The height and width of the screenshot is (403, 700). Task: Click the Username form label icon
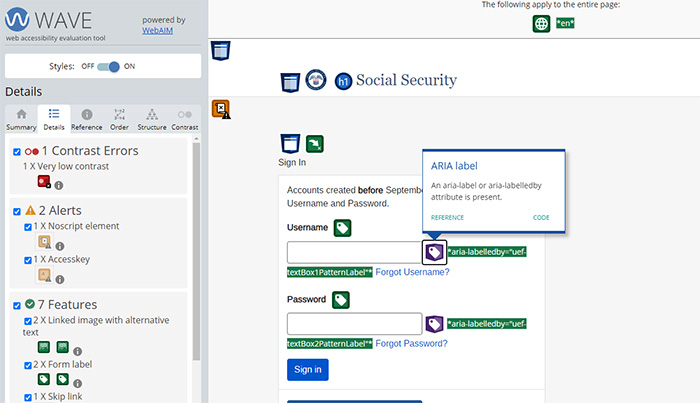click(342, 228)
